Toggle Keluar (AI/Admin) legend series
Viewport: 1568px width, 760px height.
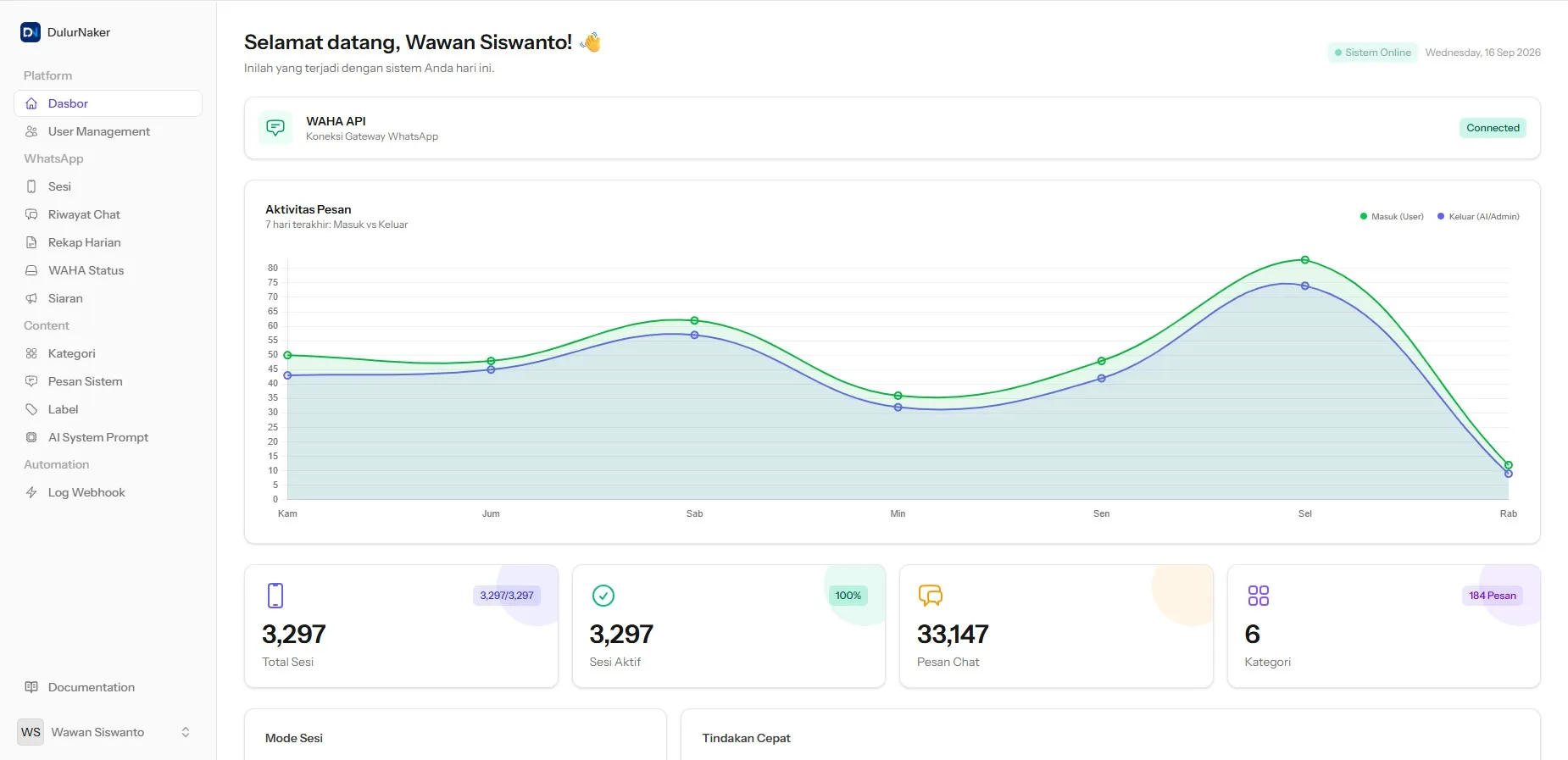point(1478,217)
